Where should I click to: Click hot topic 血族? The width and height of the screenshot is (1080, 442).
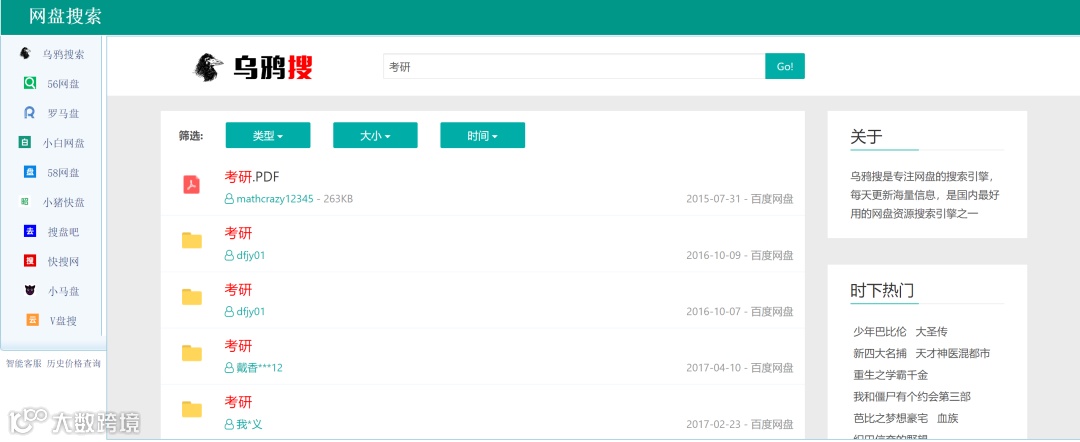[948, 418]
